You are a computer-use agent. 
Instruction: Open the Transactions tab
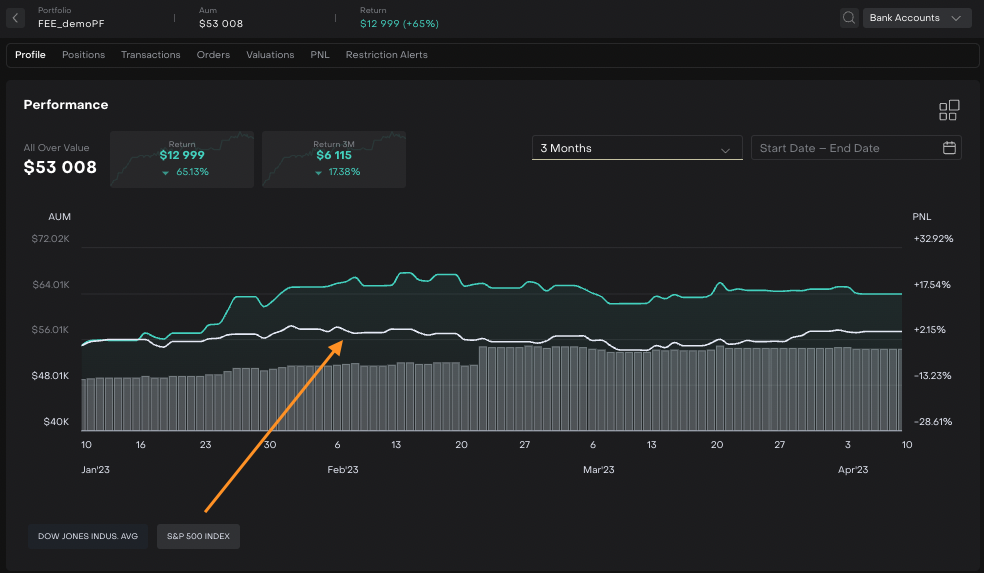point(151,55)
